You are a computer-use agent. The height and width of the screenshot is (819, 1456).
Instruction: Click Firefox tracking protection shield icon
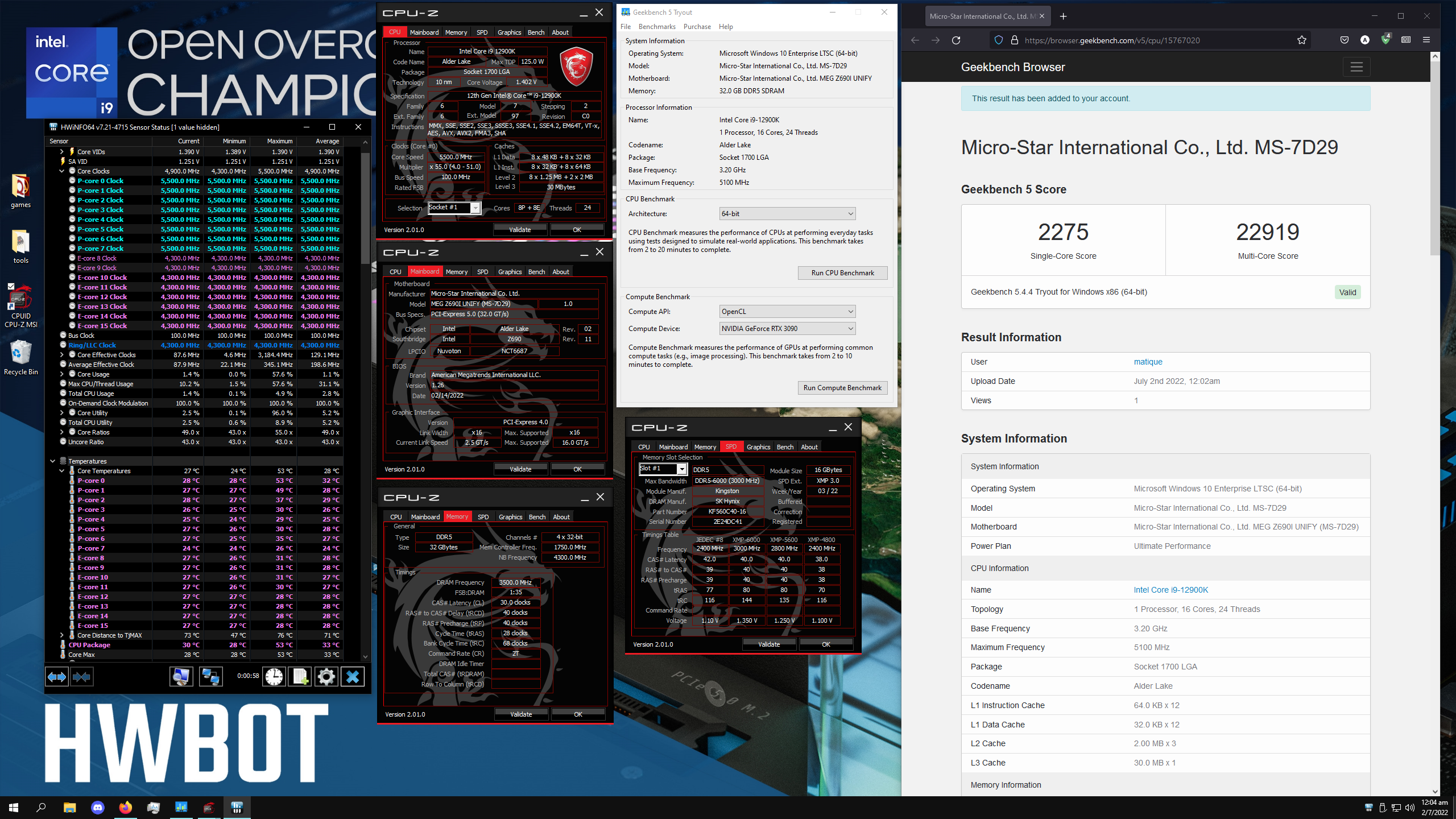[x=999, y=40]
